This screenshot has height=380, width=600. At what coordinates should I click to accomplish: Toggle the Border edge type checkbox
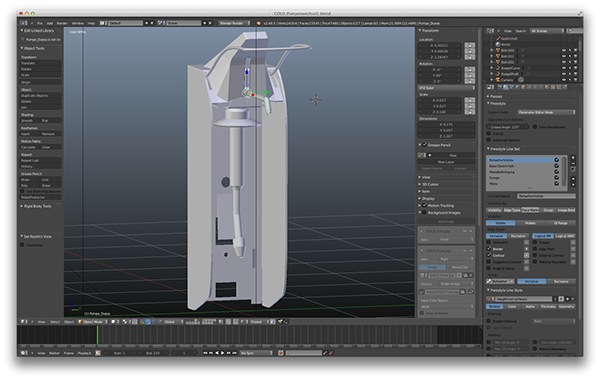click(x=489, y=249)
